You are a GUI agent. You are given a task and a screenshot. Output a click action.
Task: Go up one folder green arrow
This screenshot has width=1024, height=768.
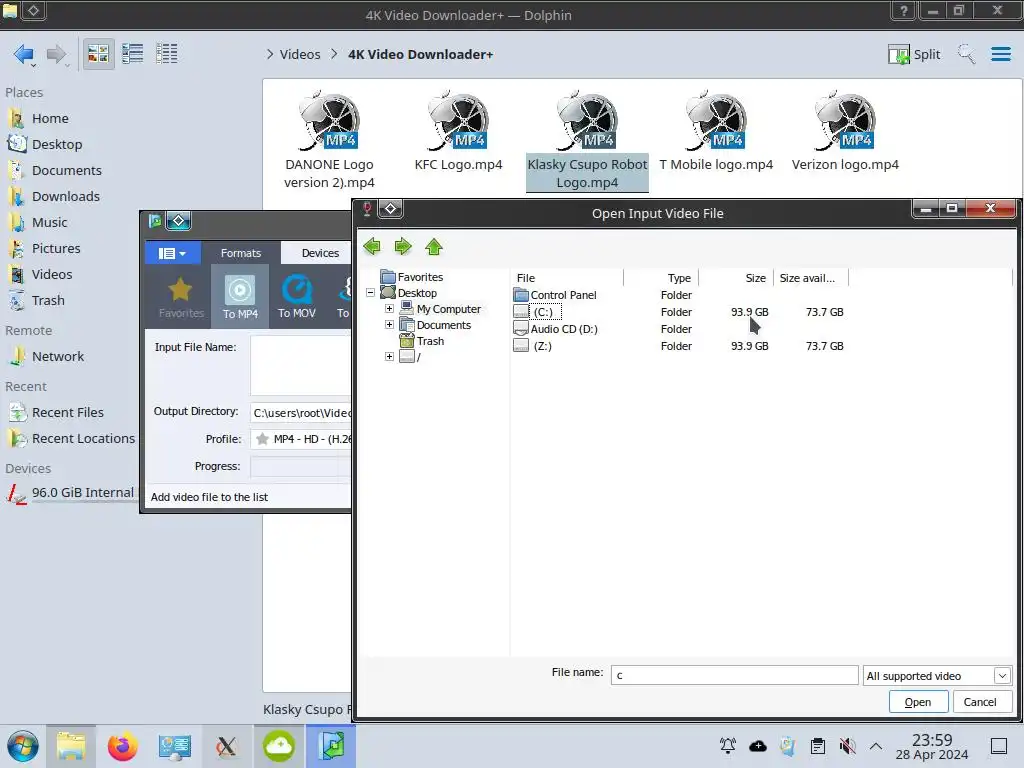click(434, 247)
